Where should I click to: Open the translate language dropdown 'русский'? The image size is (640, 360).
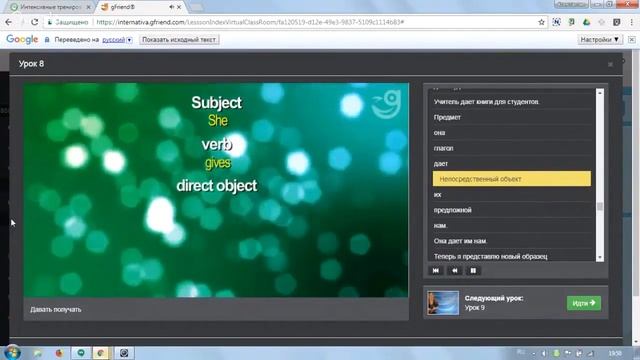117,40
